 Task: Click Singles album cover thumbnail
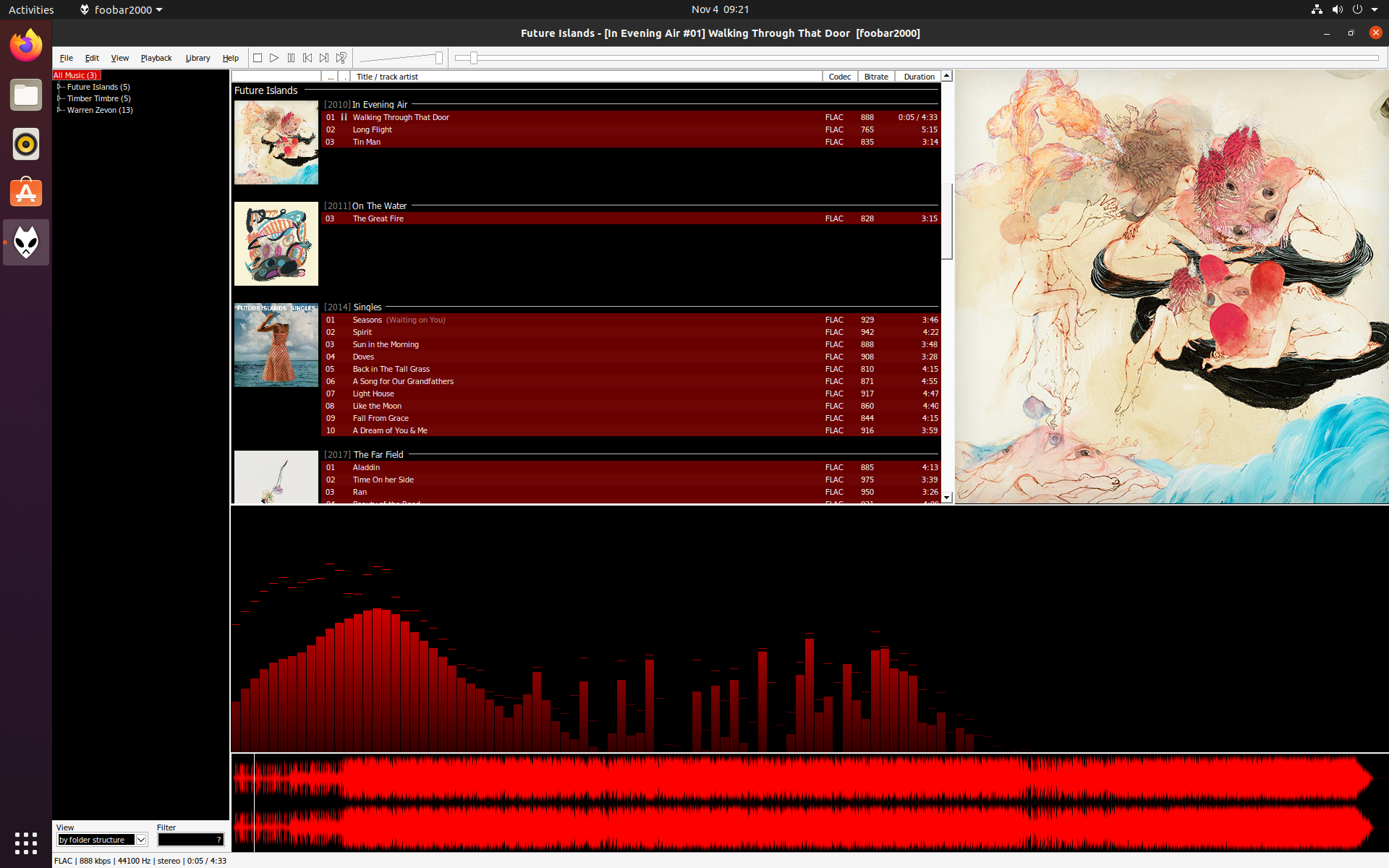276,345
